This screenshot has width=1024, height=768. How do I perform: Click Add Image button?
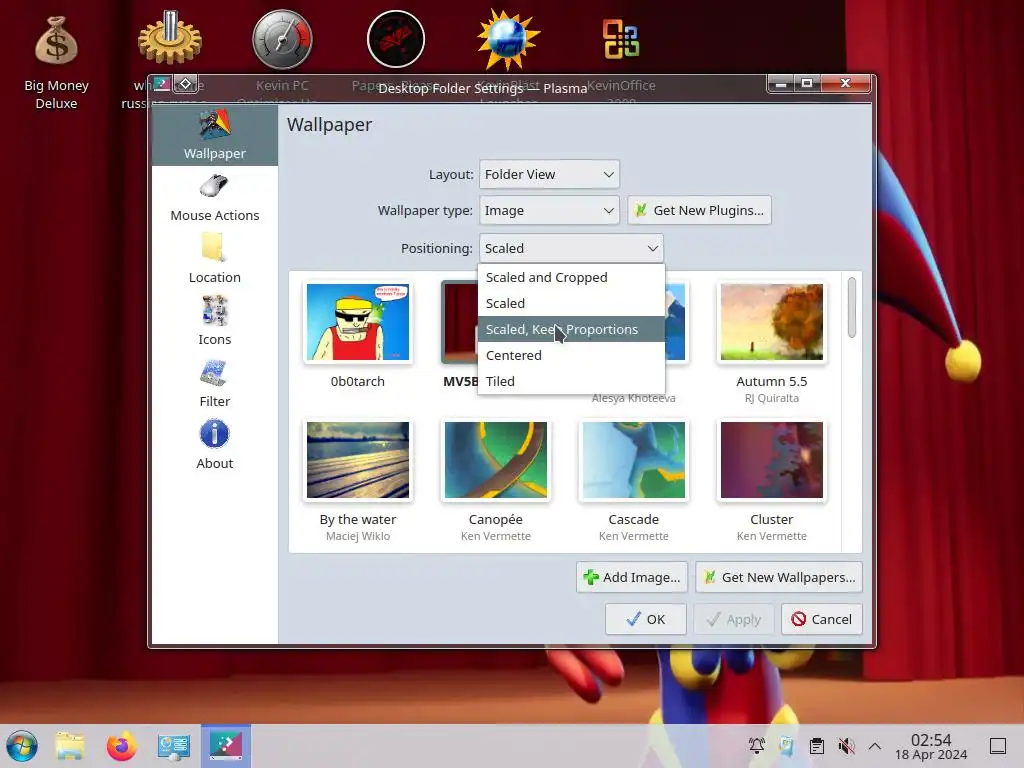tap(632, 577)
